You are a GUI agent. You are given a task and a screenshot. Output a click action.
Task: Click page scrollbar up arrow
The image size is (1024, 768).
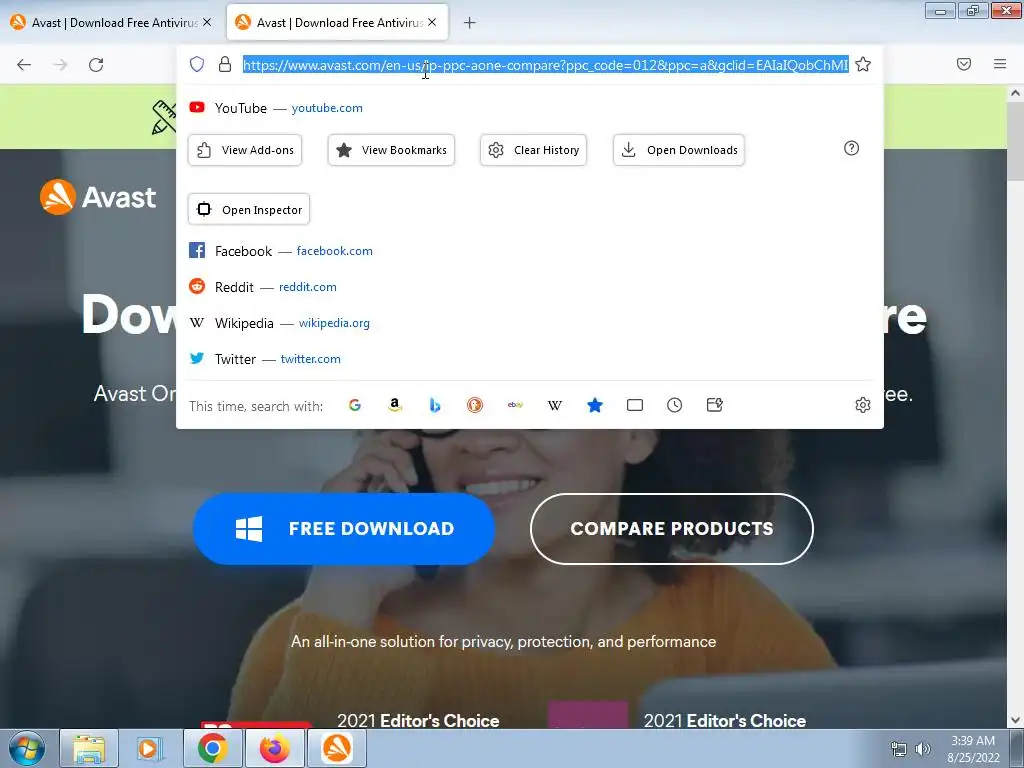pyautogui.click(x=1016, y=93)
